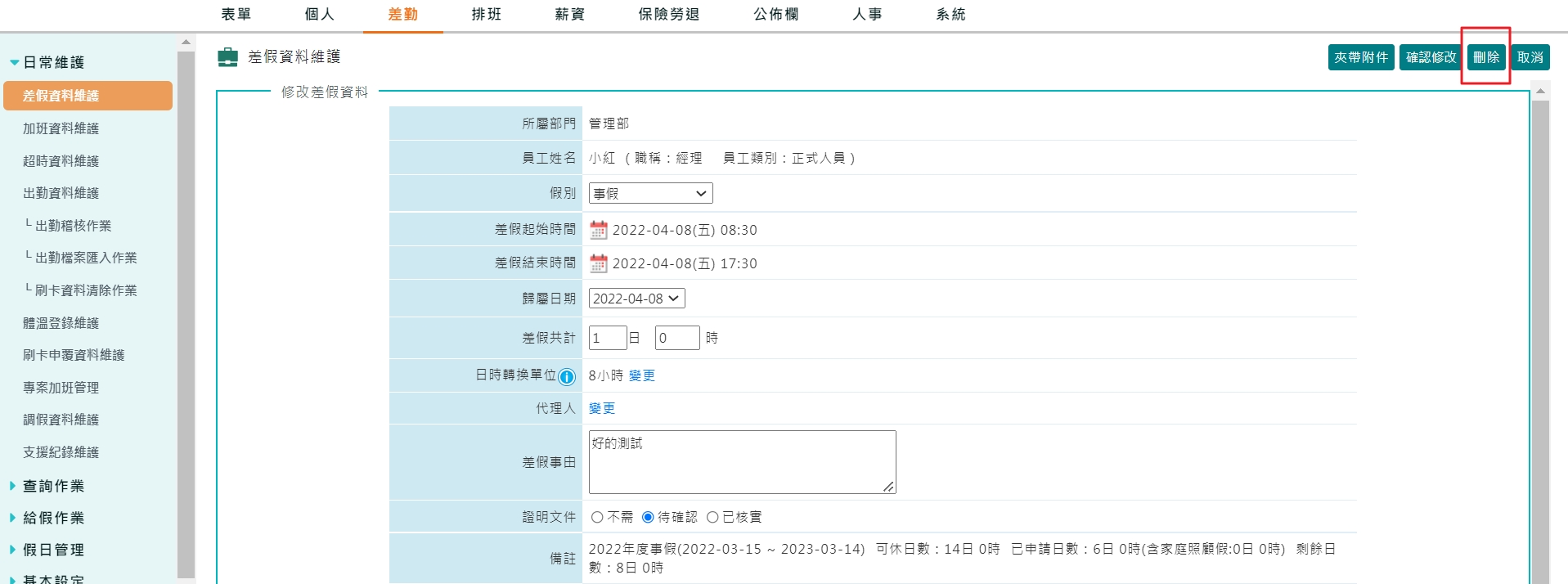Click the calendar icon for leave end time

tap(598, 263)
